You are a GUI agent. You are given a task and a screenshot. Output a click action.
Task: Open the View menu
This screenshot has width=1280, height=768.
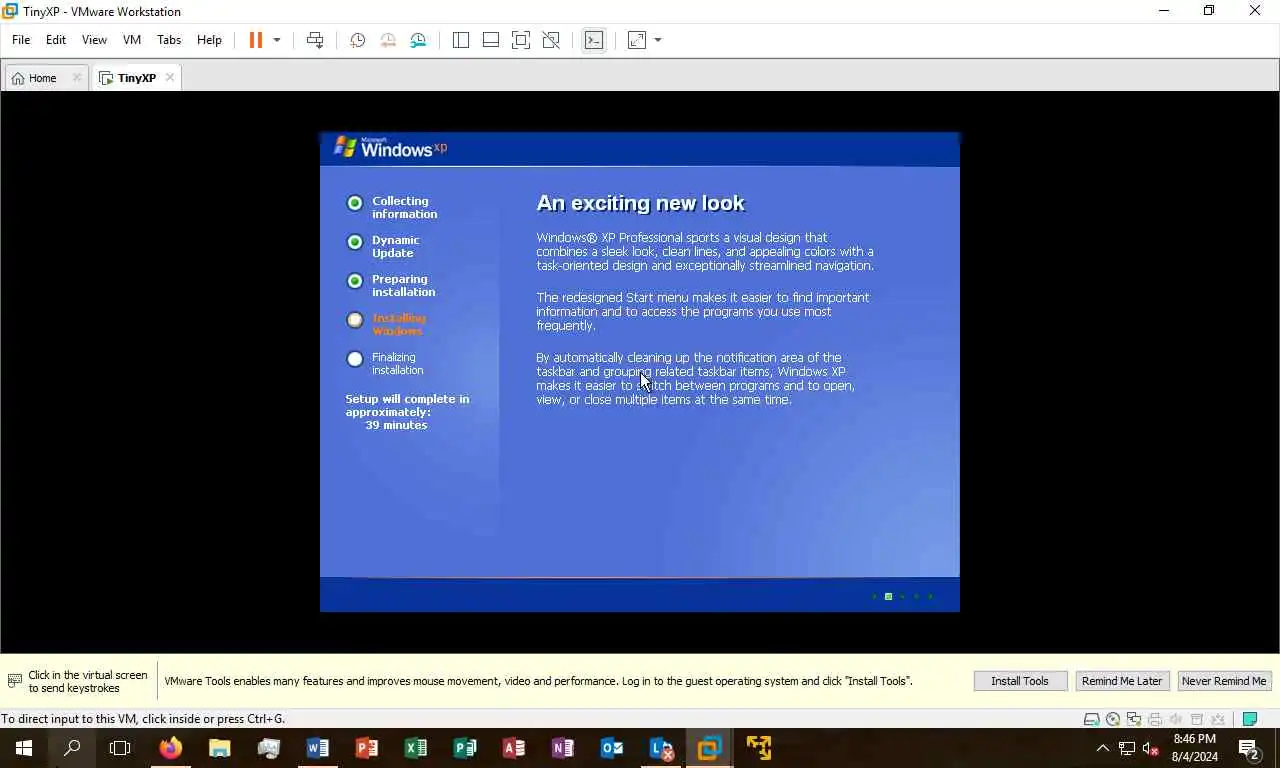[x=94, y=40]
